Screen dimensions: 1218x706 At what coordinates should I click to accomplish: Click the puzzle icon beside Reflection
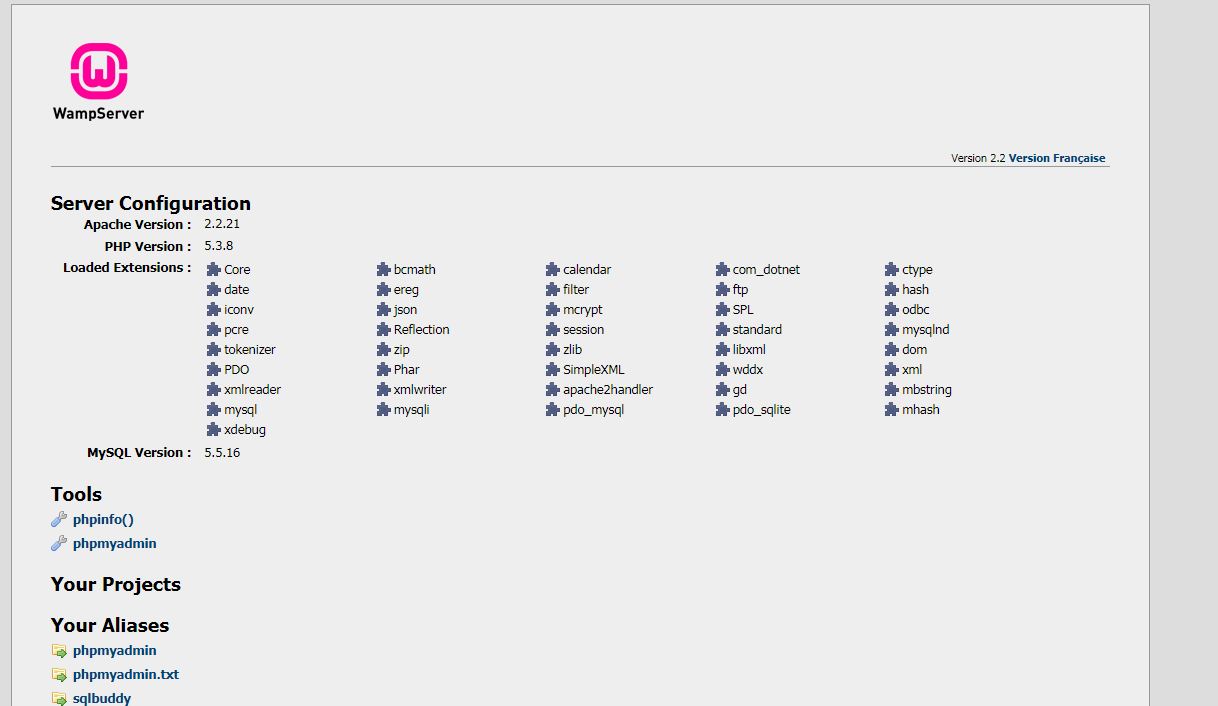click(383, 330)
